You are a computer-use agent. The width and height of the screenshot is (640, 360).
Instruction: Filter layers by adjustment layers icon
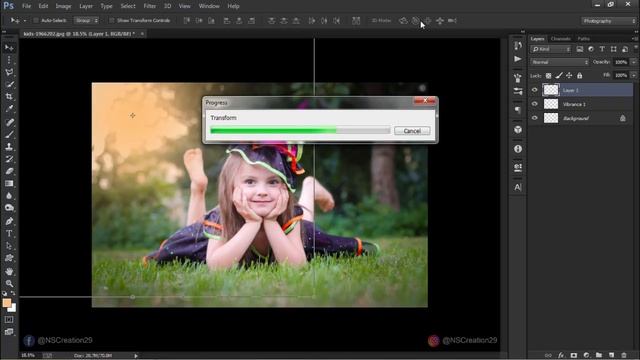coord(591,49)
